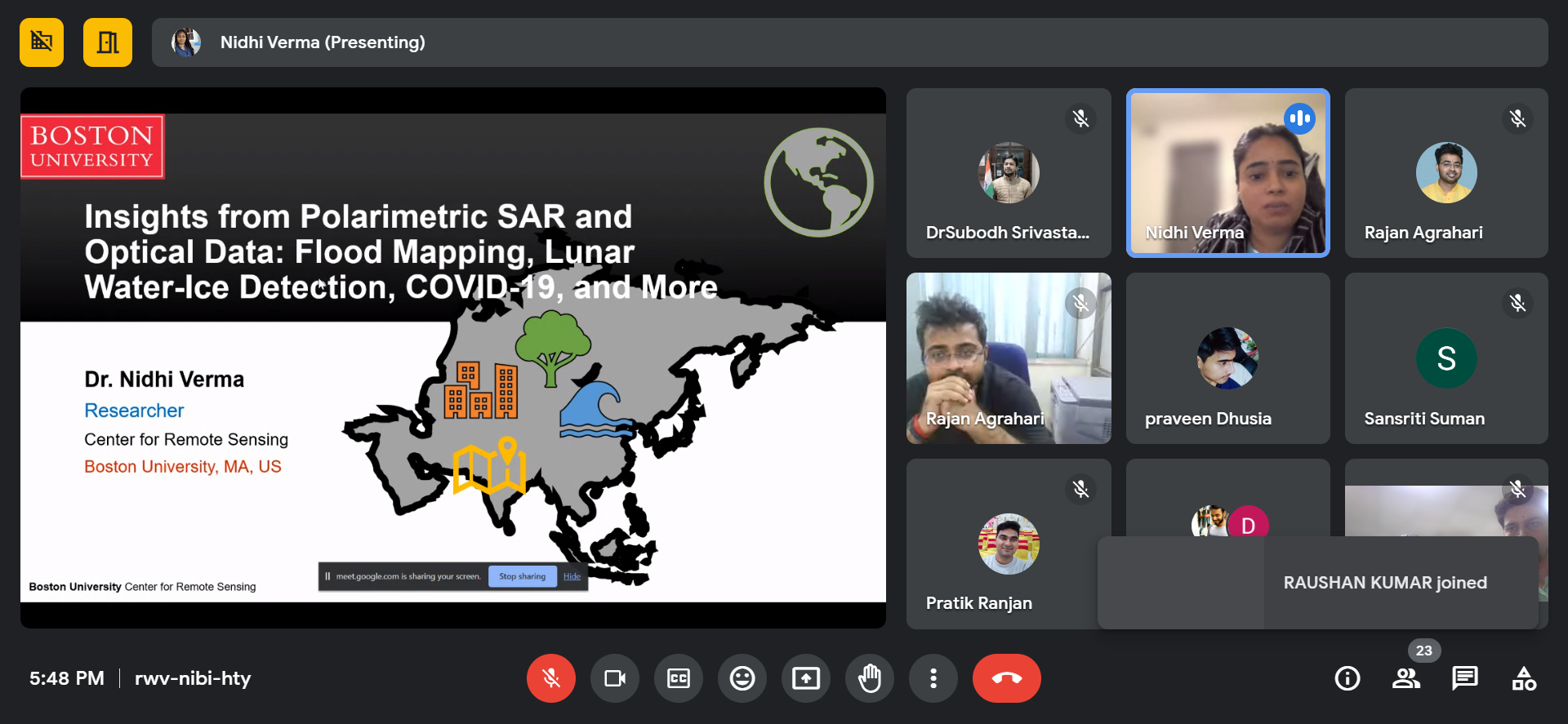
Task: Open the chat panel
Action: (x=1465, y=678)
